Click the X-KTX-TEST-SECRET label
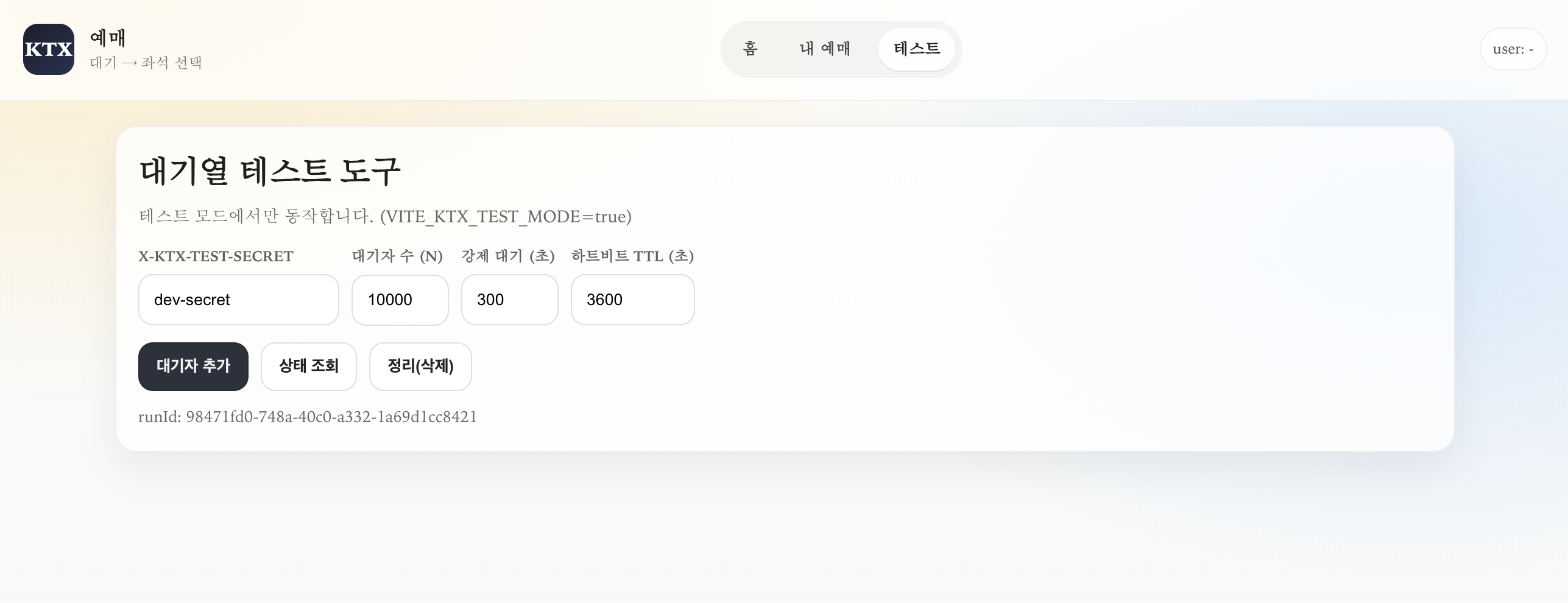This screenshot has height=603, width=1568. (216, 256)
